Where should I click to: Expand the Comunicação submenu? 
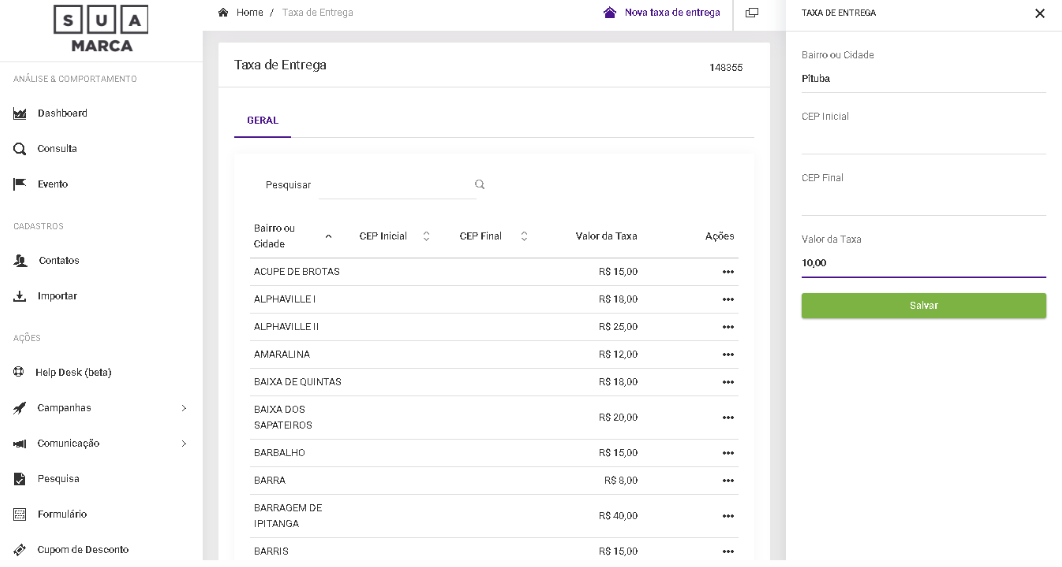coord(183,443)
